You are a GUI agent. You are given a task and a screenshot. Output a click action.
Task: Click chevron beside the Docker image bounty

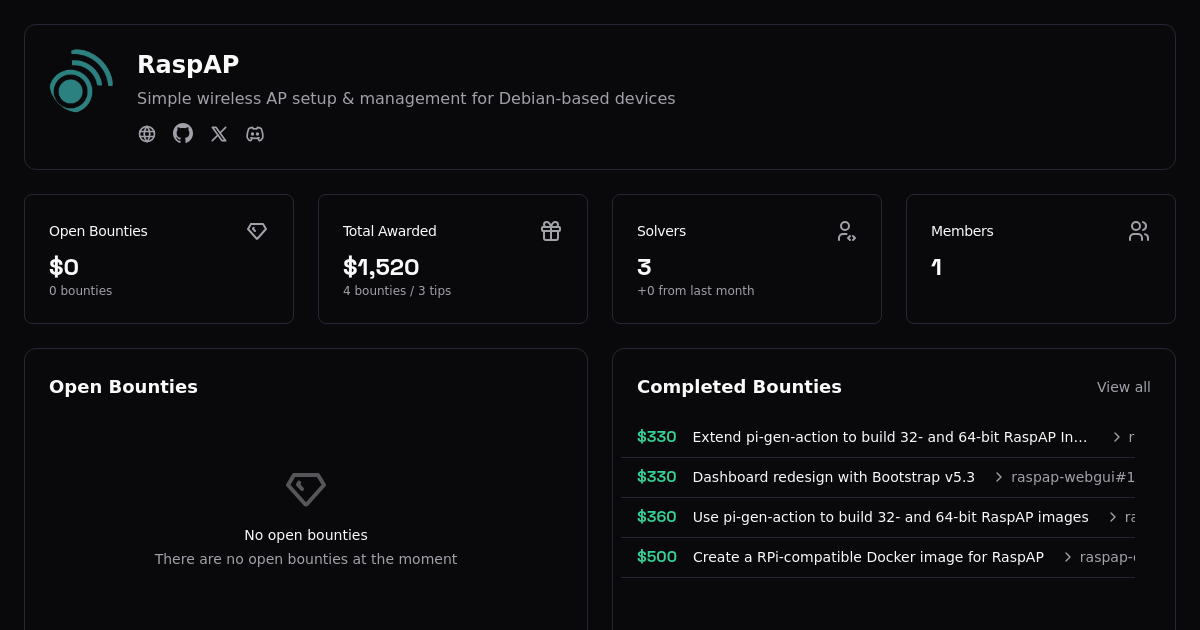coord(1067,557)
